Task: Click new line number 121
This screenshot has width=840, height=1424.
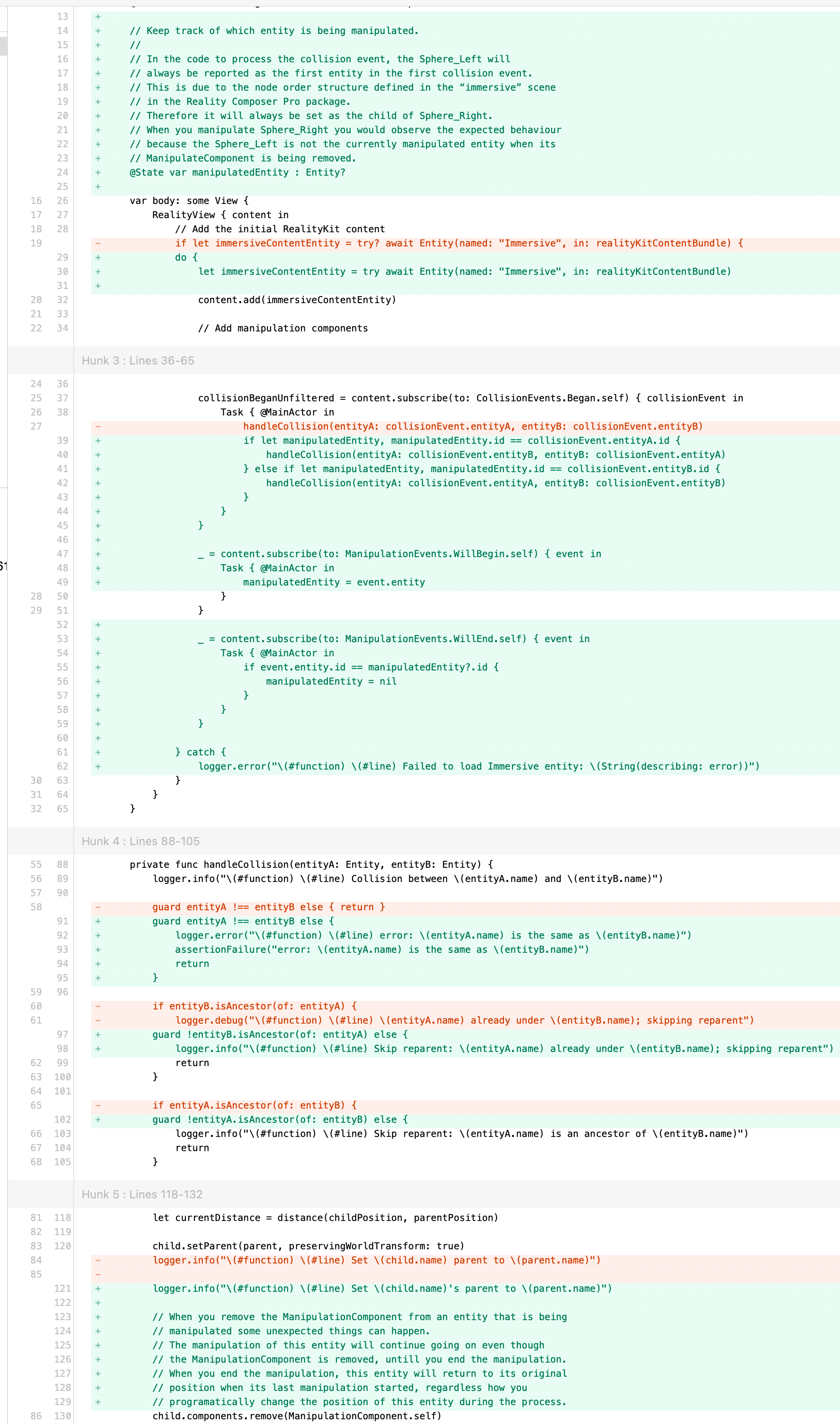Action: click(62, 1288)
